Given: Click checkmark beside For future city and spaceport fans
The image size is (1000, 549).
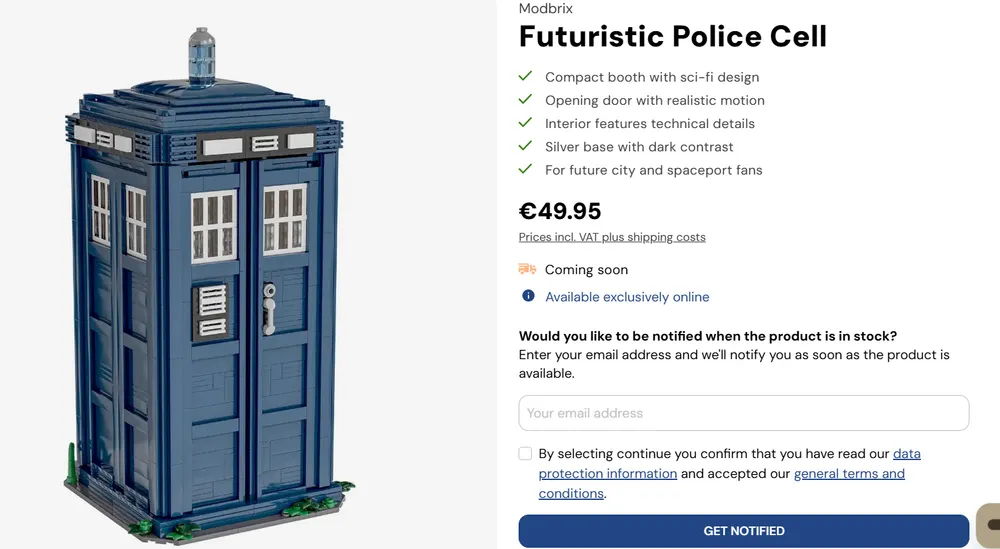Looking at the screenshot, I should 525,169.
